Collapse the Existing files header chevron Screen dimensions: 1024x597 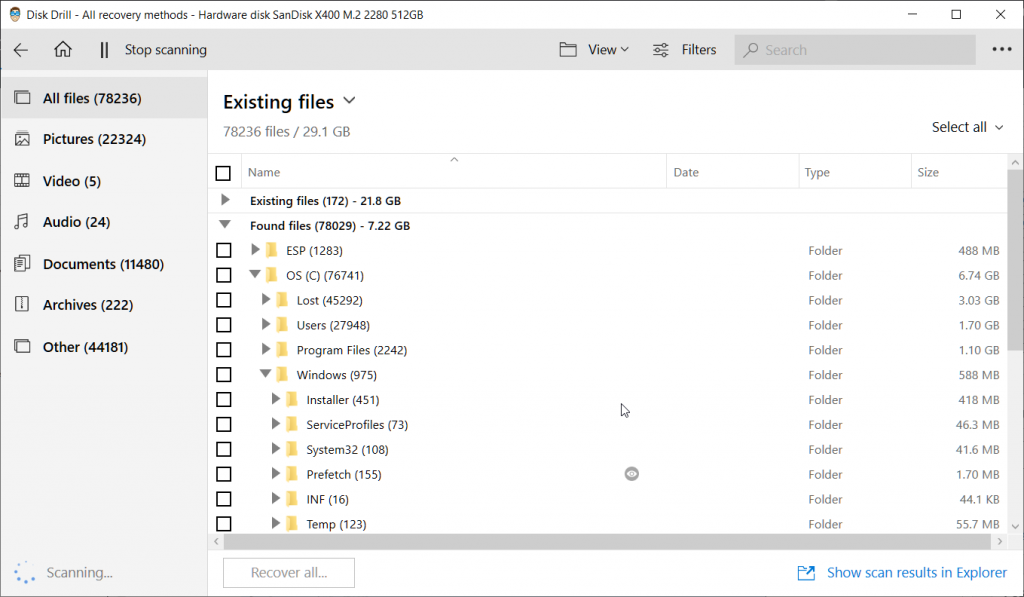tap(348, 101)
